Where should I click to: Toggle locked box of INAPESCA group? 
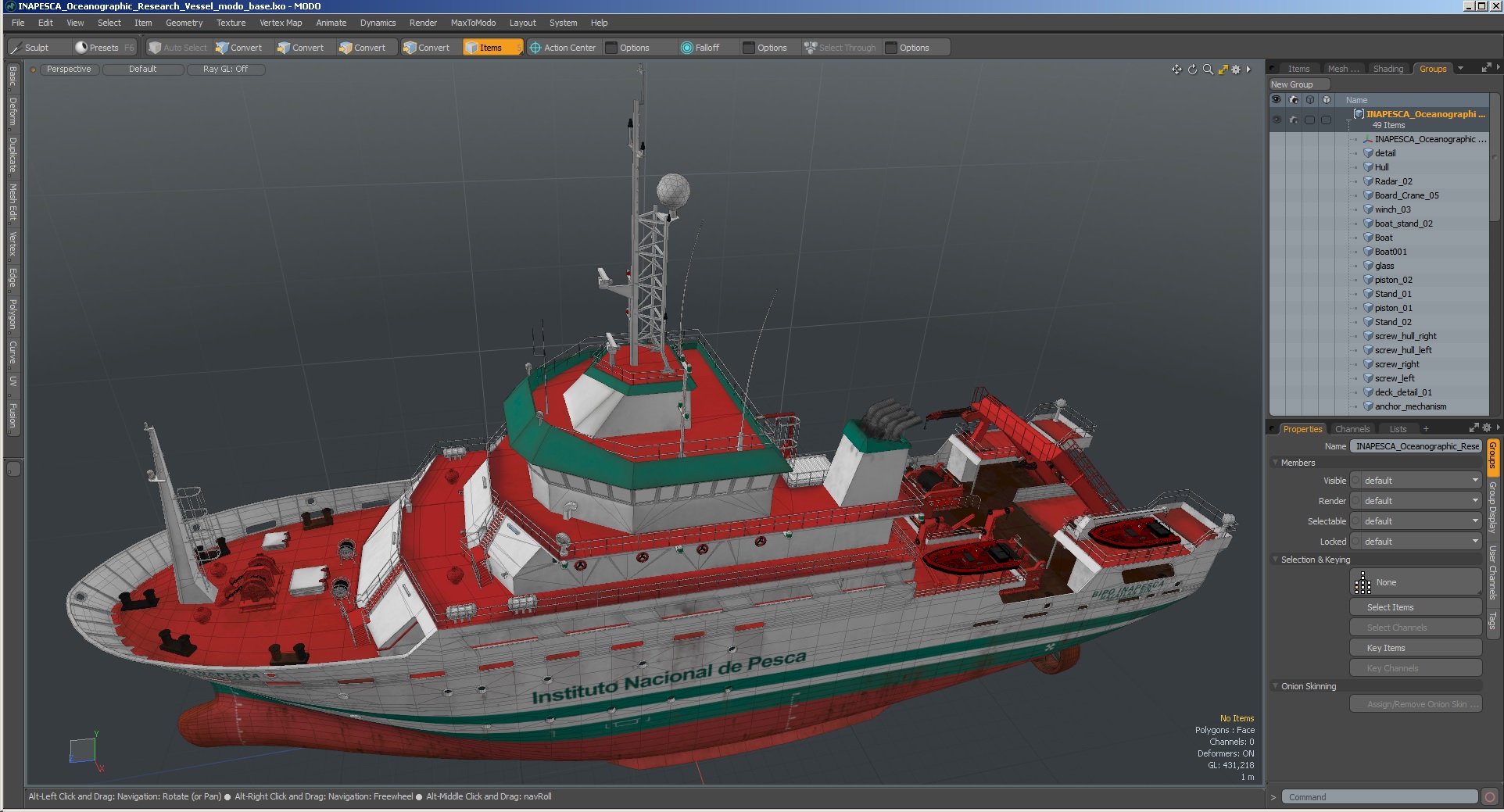click(1327, 120)
